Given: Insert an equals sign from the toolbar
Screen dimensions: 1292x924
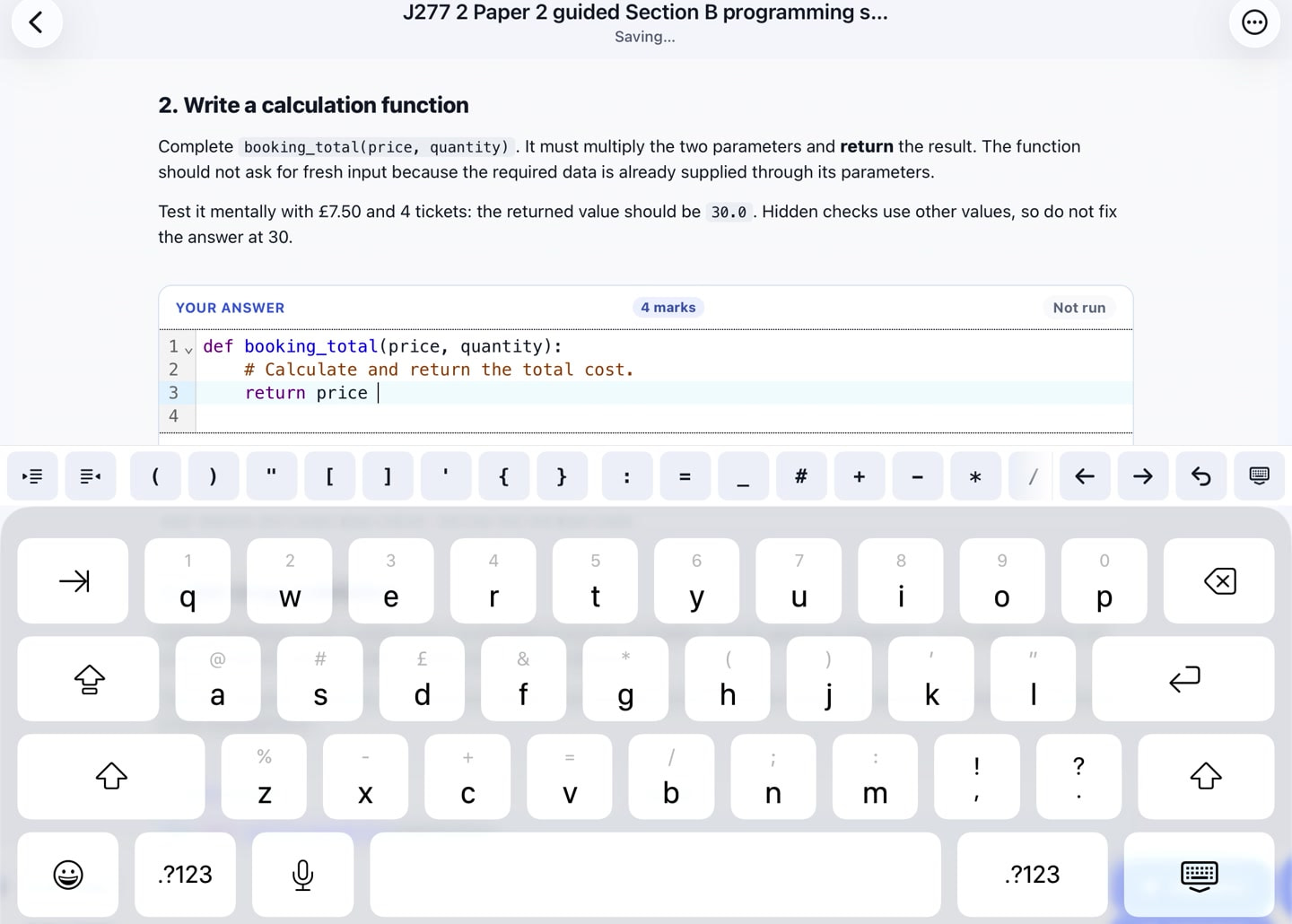Looking at the screenshot, I should pyautogui.click(x=685, y=476).
